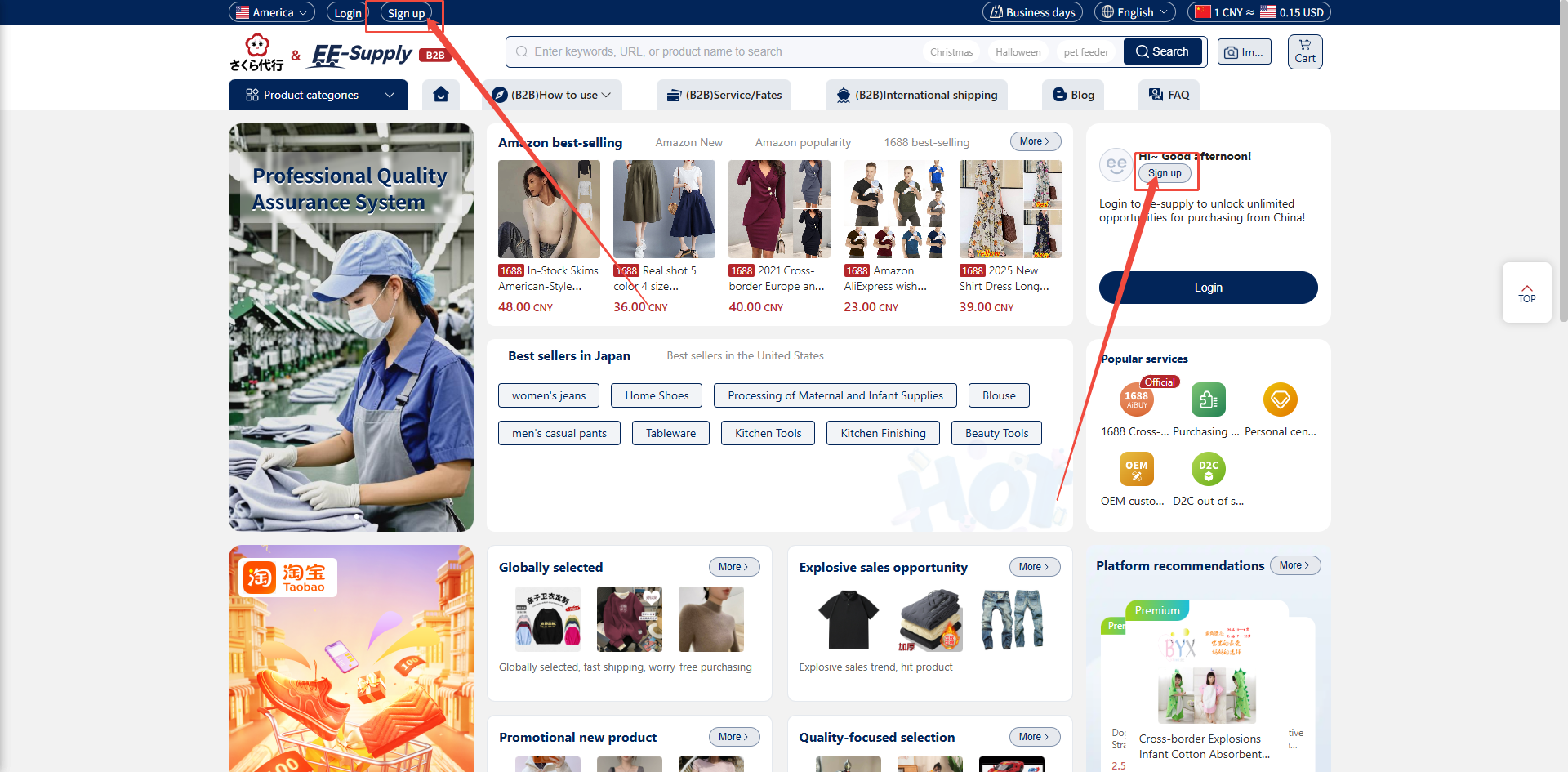This screenshot has height=772, width=1568.
Task: Expand the (B2B)How to use menu
Action: tap(553, 95)
